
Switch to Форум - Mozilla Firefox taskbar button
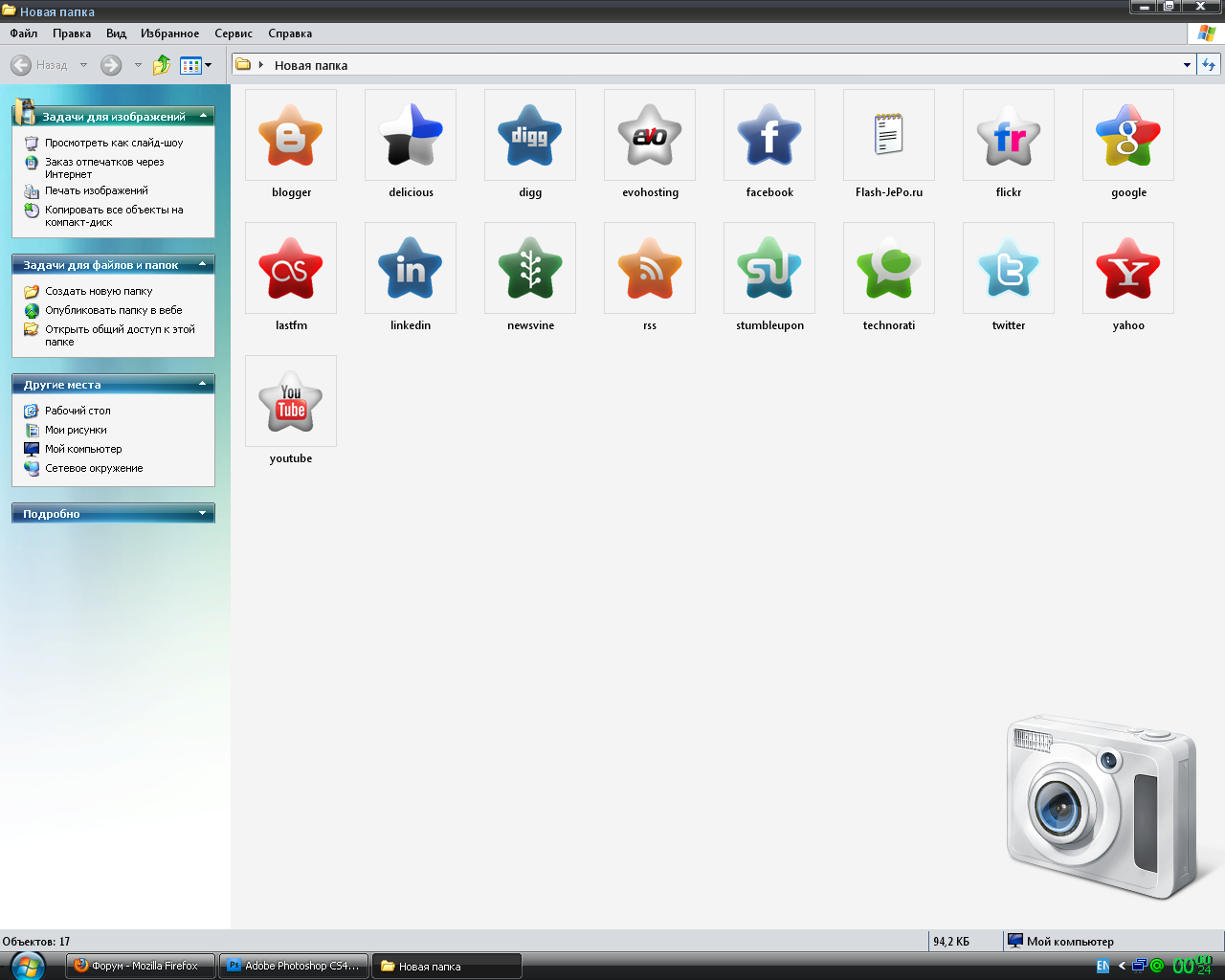click(141, 966)
